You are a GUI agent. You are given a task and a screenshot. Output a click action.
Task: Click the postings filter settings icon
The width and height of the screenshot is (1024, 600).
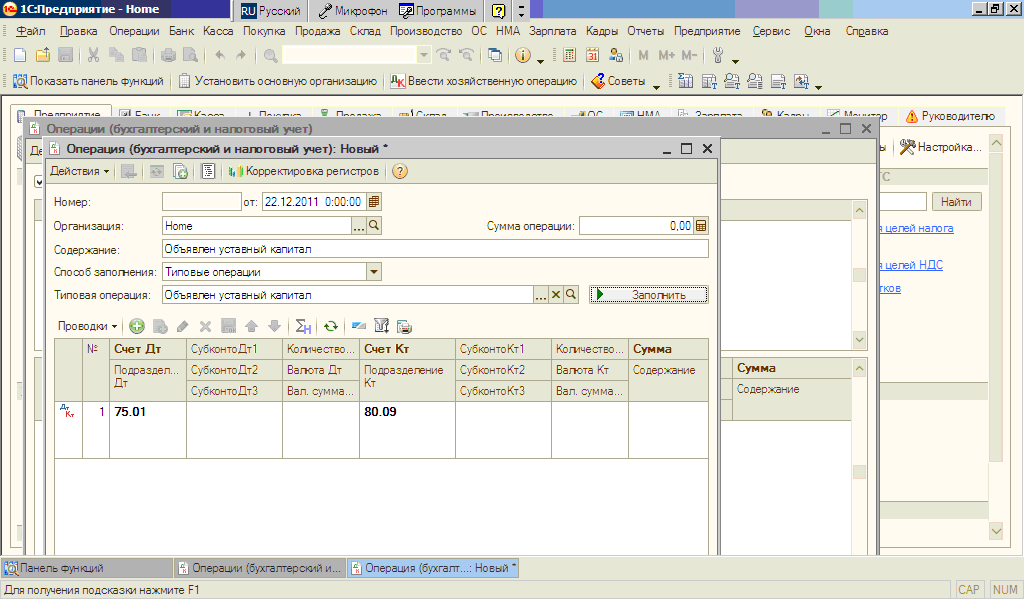381,326
